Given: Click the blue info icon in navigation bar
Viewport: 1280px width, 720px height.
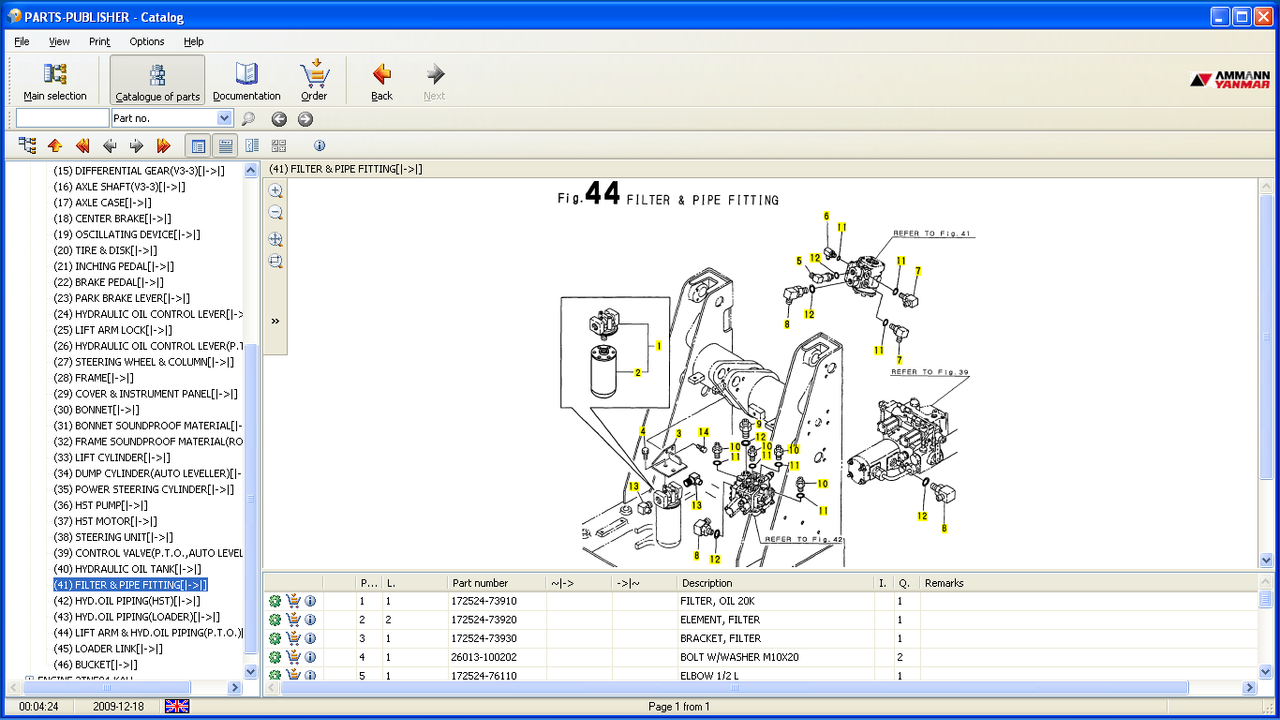Looking at the screenshot, I should point(320,146).
